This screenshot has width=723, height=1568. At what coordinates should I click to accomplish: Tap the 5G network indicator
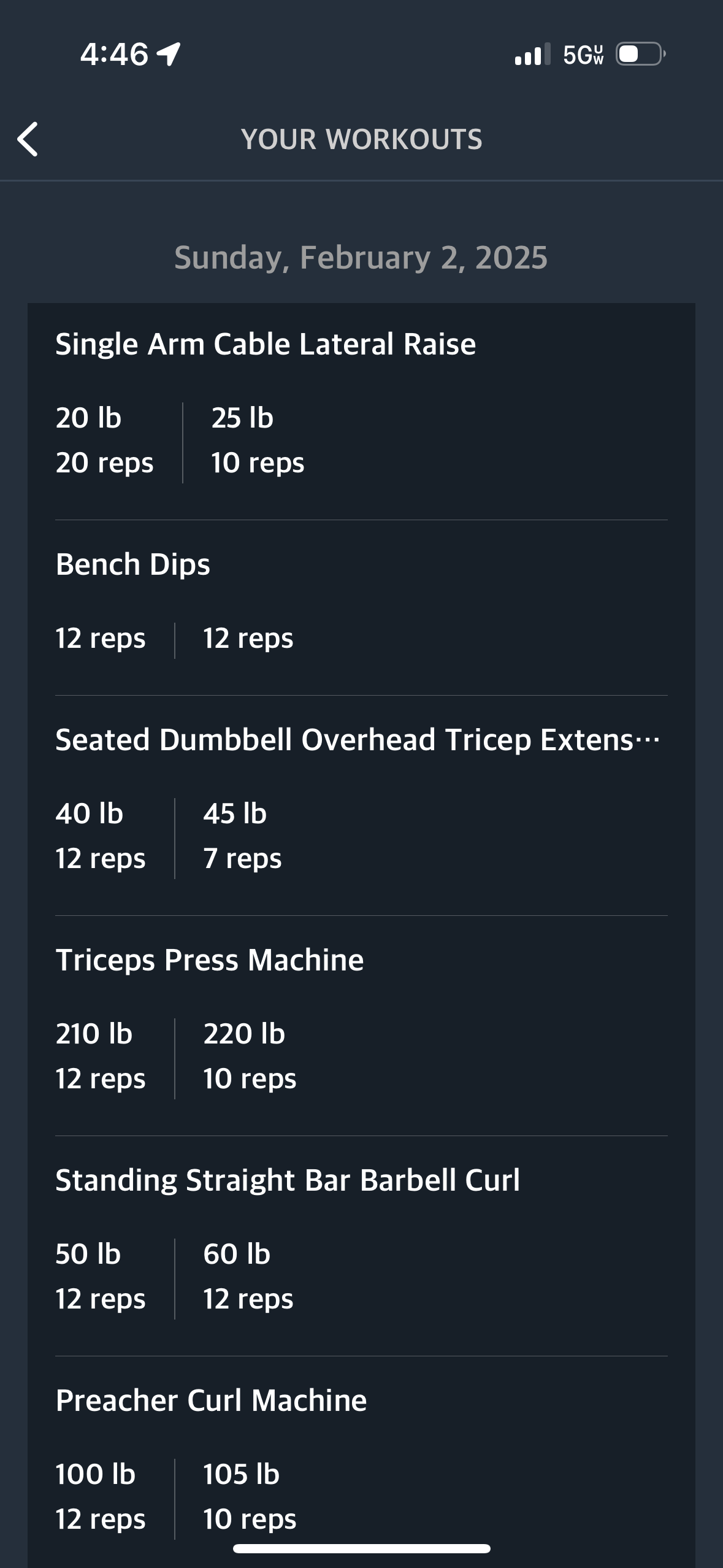583,55
